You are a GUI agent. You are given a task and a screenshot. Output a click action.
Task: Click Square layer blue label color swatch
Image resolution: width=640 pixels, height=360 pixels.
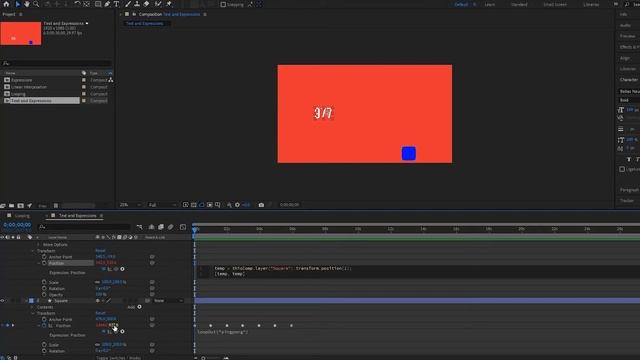[x=31, y=301]
